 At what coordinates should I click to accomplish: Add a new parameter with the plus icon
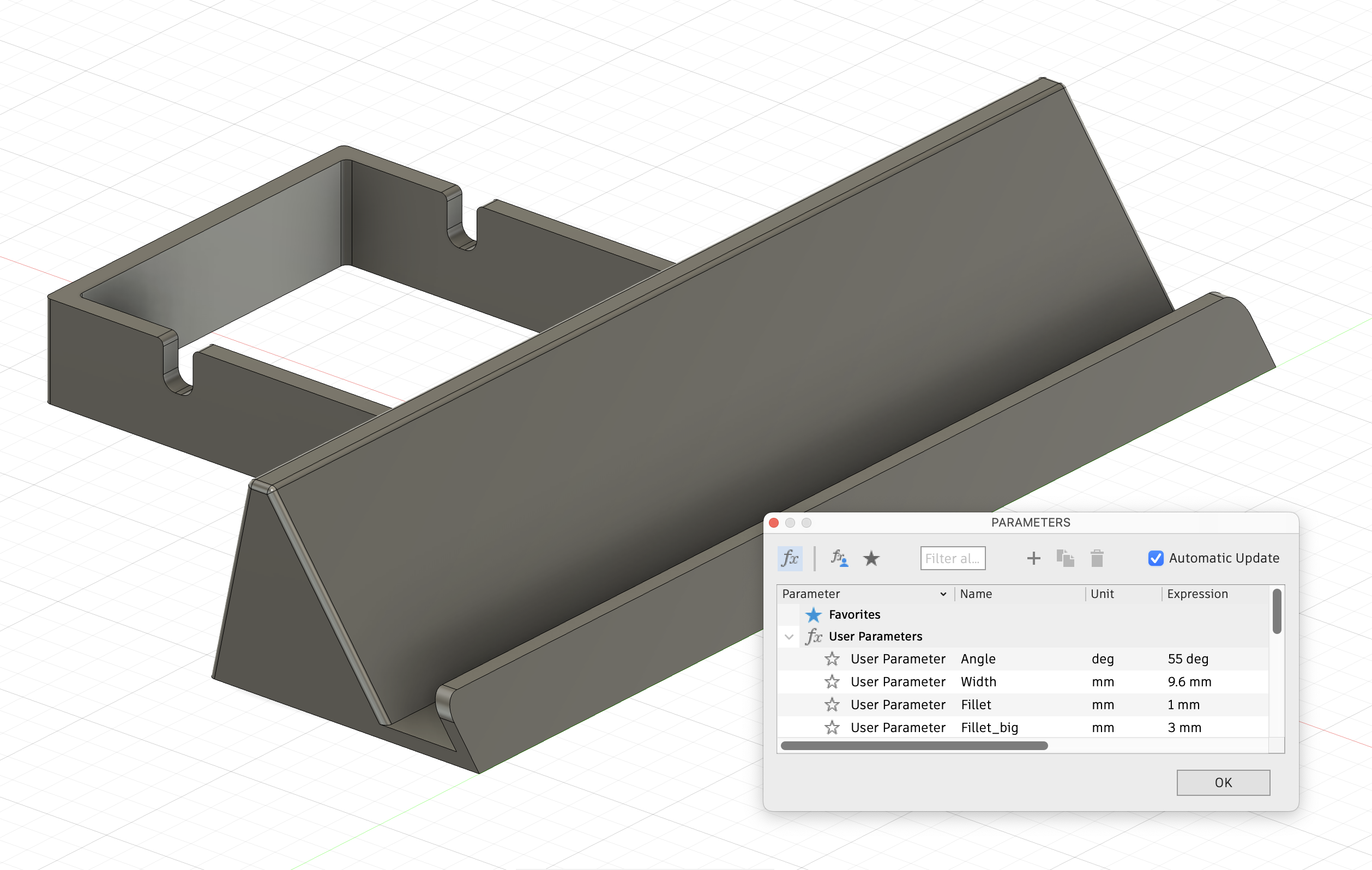tap(1033, 558)
